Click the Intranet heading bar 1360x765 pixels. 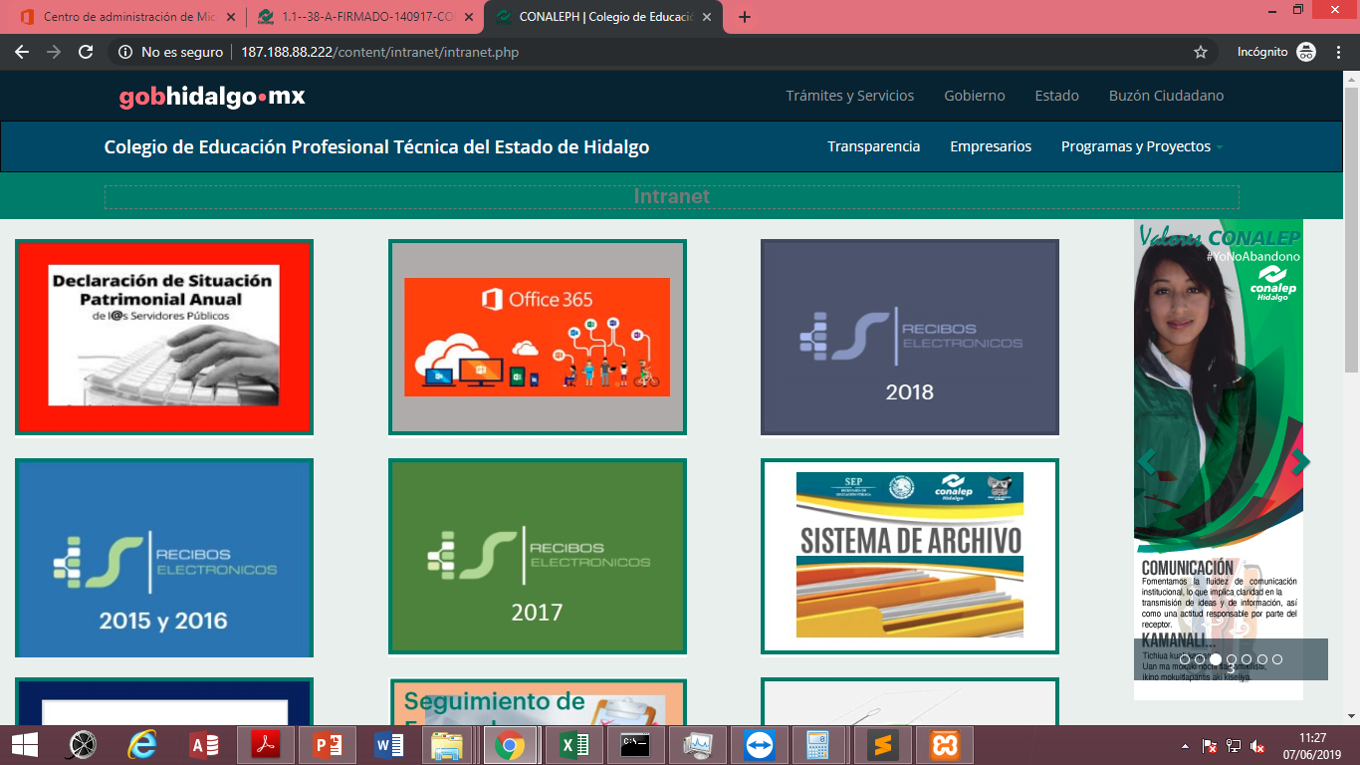click(x=672, y=196)
